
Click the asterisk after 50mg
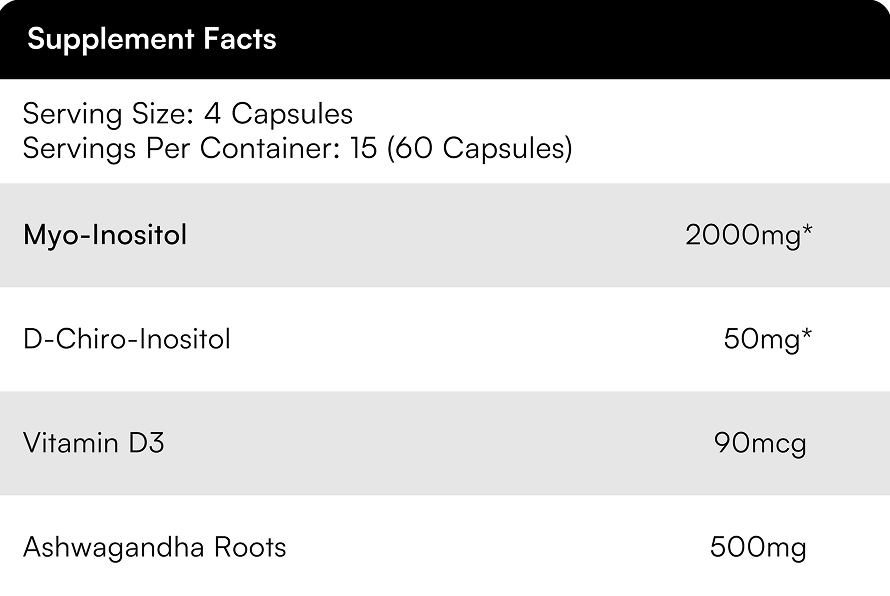coord(806,336)
